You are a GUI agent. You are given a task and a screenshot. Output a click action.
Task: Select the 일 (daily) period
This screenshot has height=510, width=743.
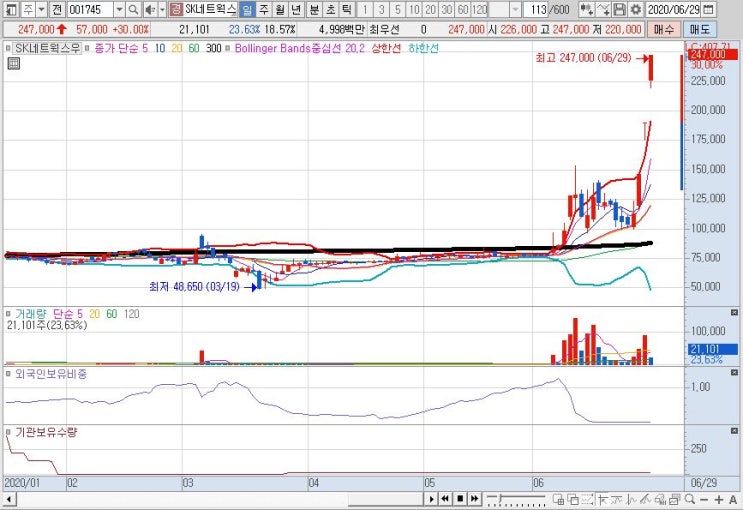pyautogui.click(x=247, y=9)
